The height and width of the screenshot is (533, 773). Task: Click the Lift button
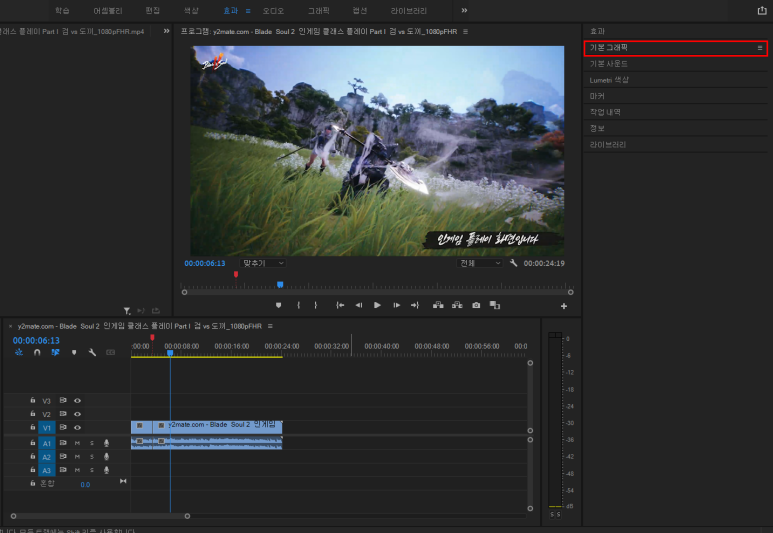point(438,305)
